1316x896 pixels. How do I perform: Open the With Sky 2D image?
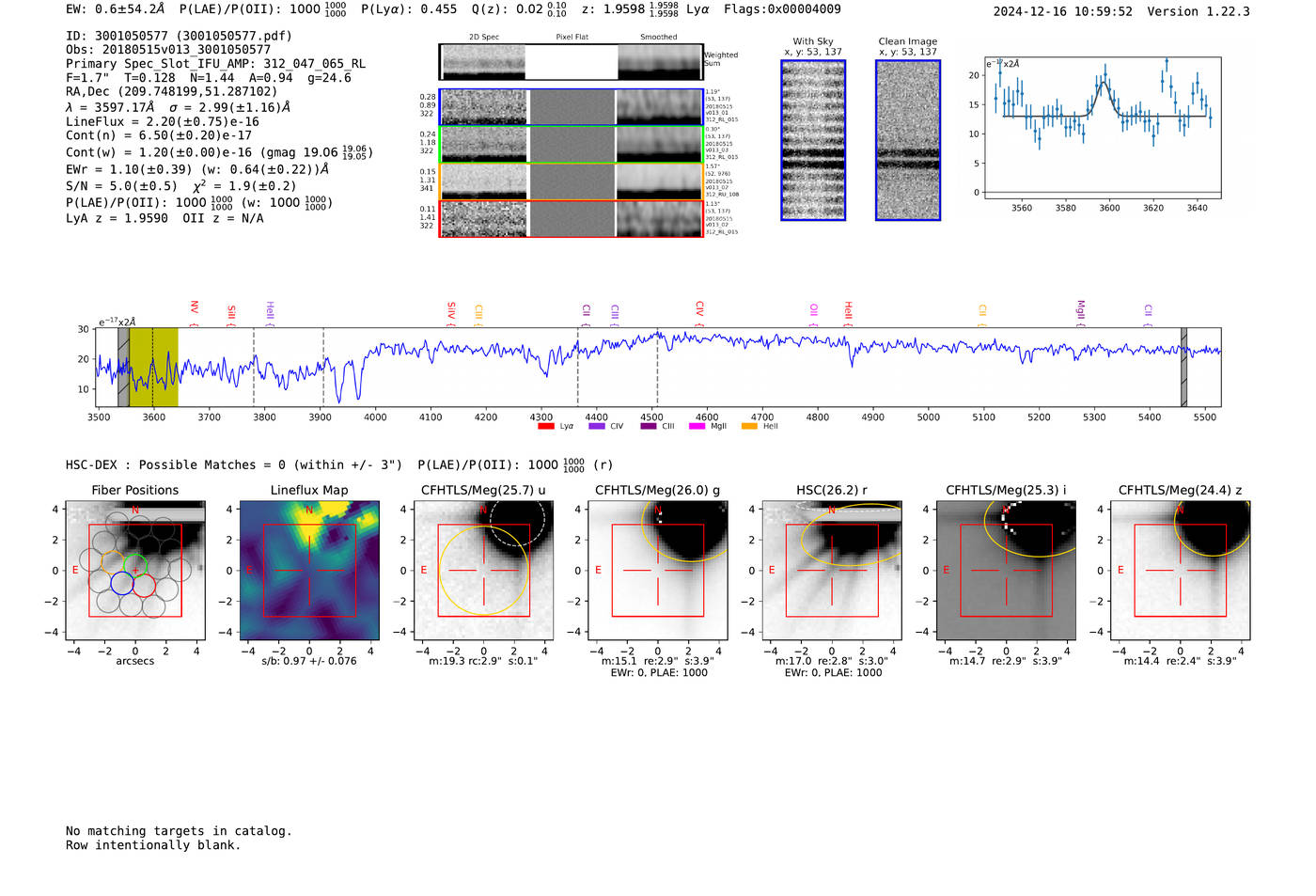point(813,140)
